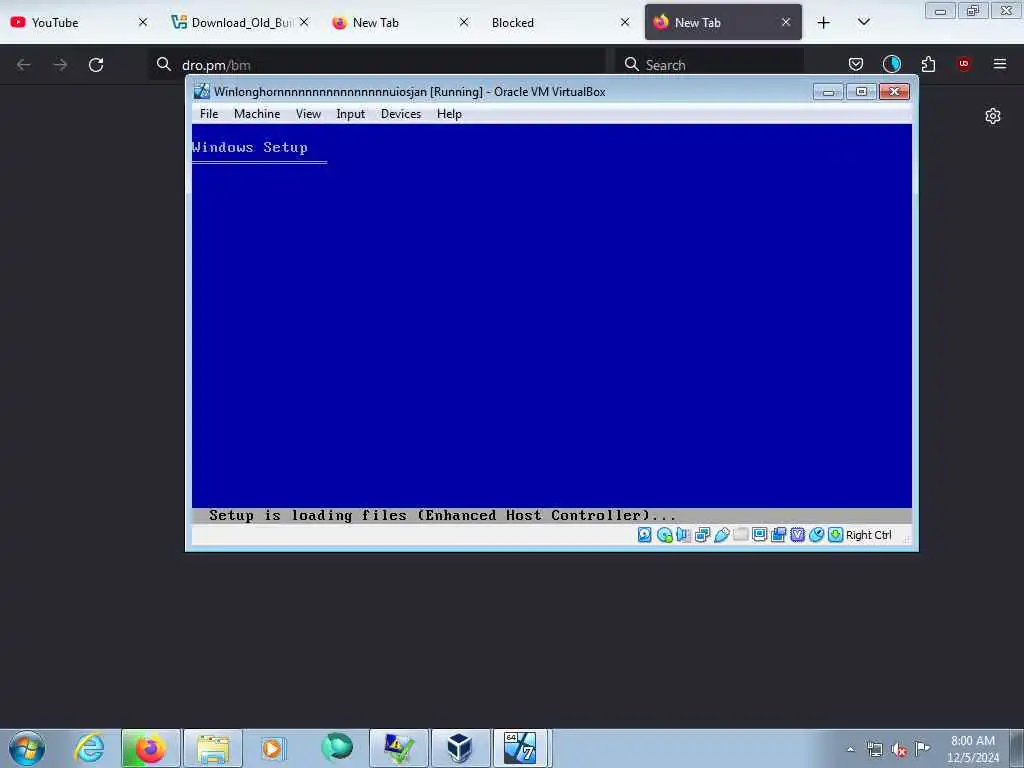Click the green round app icon in taskbar
The image size is (1024, 768).
(x=337, y=747)
